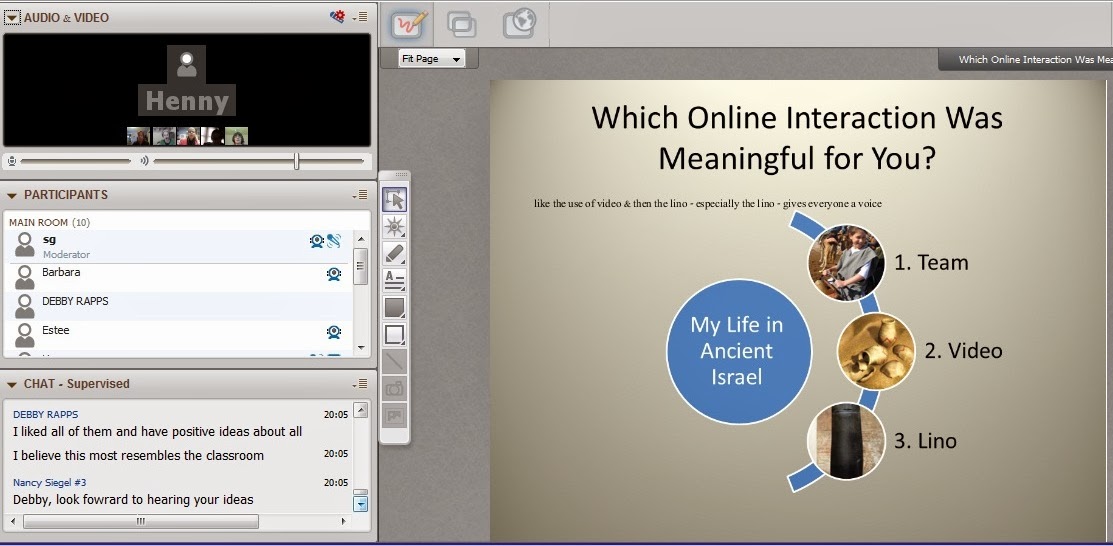Open the Audio & Video options menu
The image size is (1113, 546).
[x=360, y=17]
